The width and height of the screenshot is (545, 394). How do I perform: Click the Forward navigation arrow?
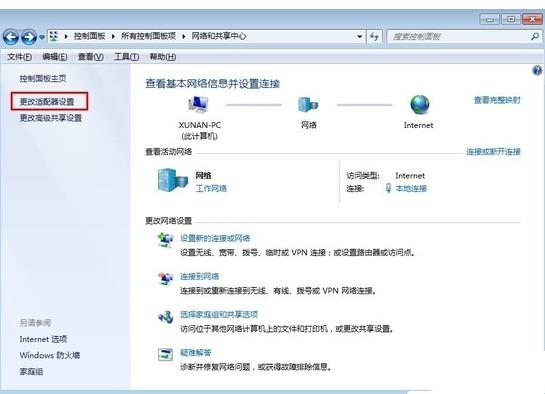(29, 37)
